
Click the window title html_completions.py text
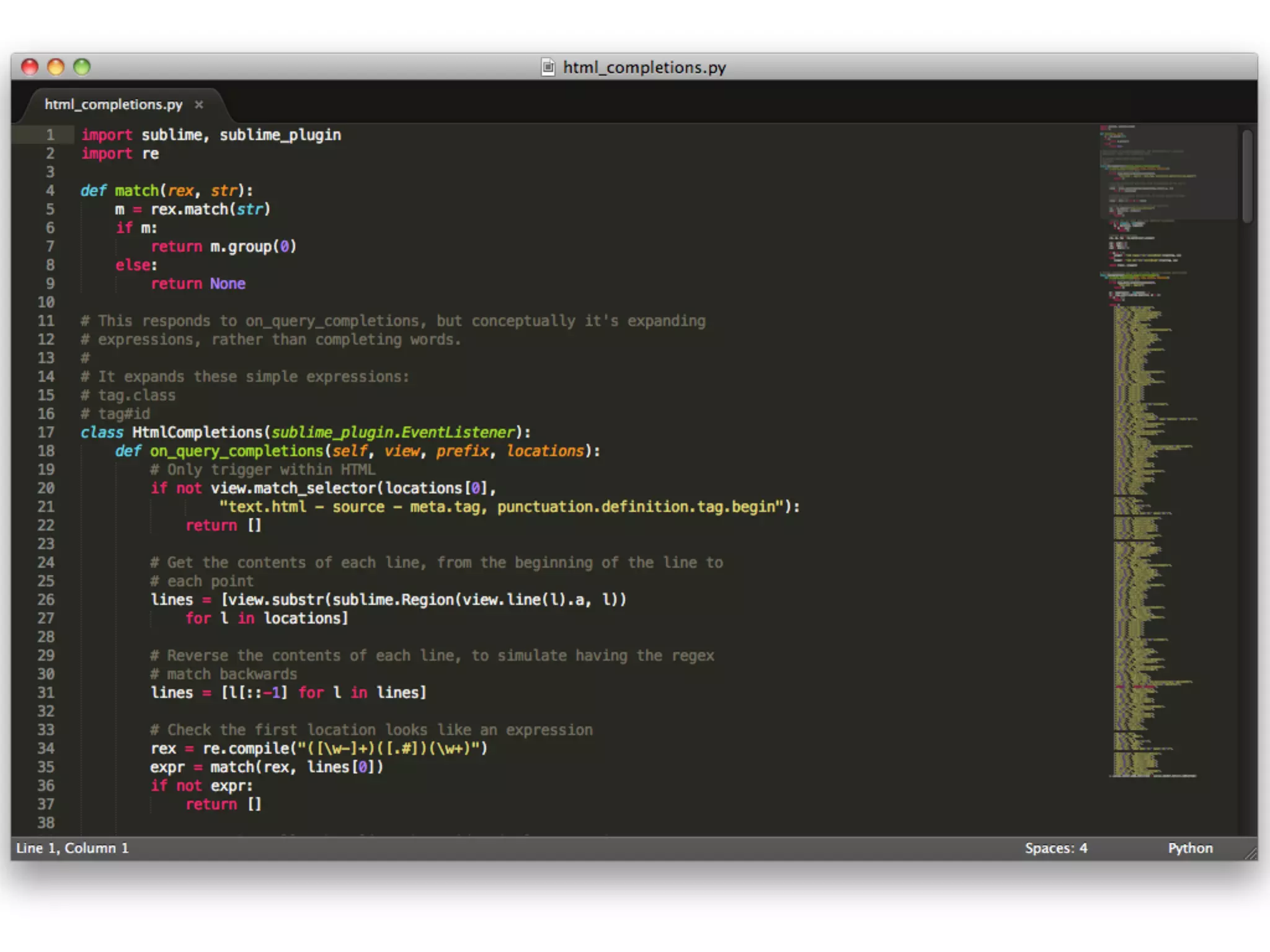(x=644, y=67)
